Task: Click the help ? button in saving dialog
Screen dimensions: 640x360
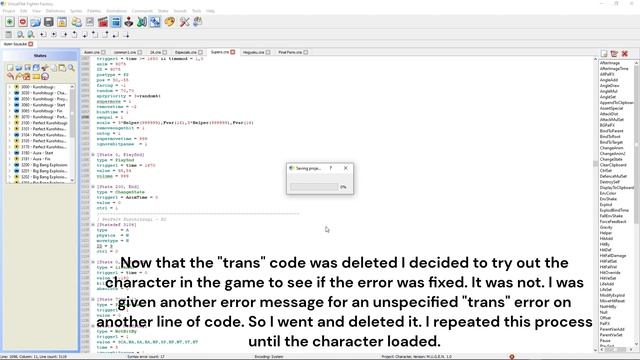Action: click(x=331, y=168)
